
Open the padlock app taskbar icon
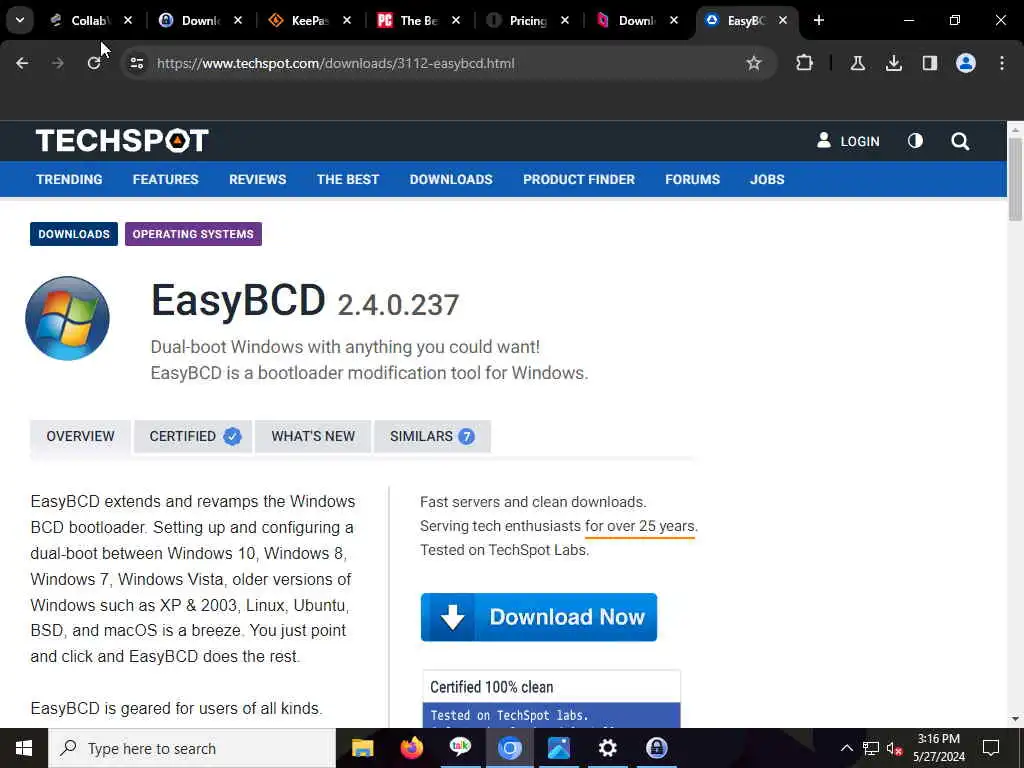click(x=656, y=748)
